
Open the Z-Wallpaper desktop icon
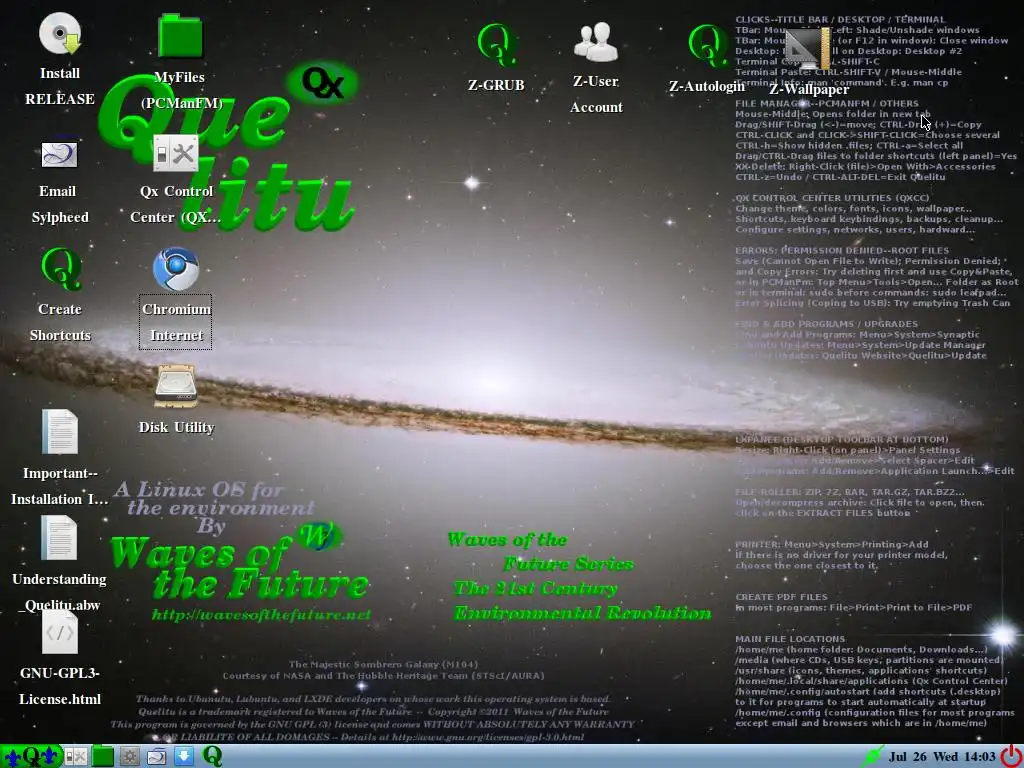click(x=808, y=49)
